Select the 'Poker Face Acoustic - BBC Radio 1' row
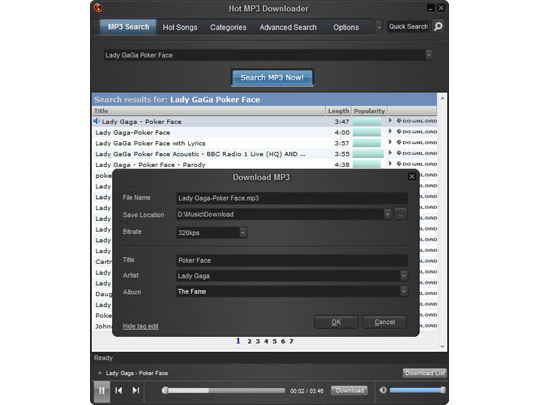 (264, 154)
